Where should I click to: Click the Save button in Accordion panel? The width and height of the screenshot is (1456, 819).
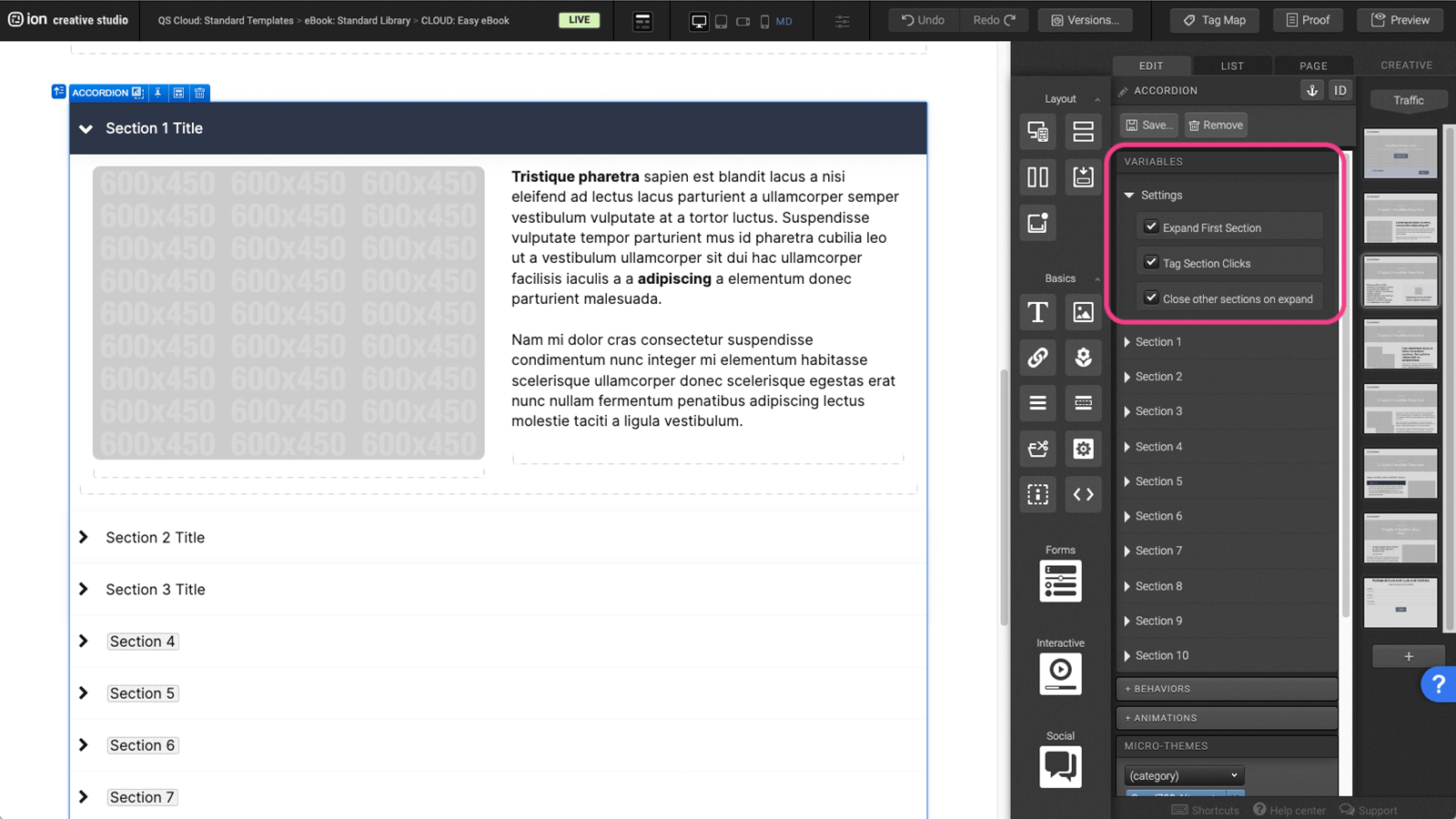(x=1149, y=126)
